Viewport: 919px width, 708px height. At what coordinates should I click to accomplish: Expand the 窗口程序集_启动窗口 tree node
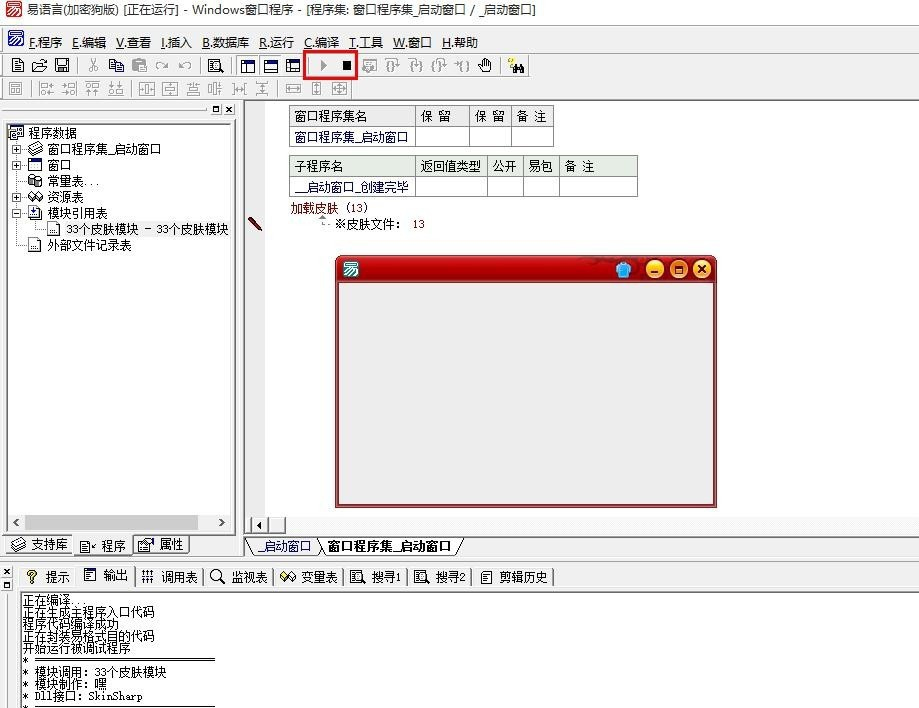tap(16, 149)
